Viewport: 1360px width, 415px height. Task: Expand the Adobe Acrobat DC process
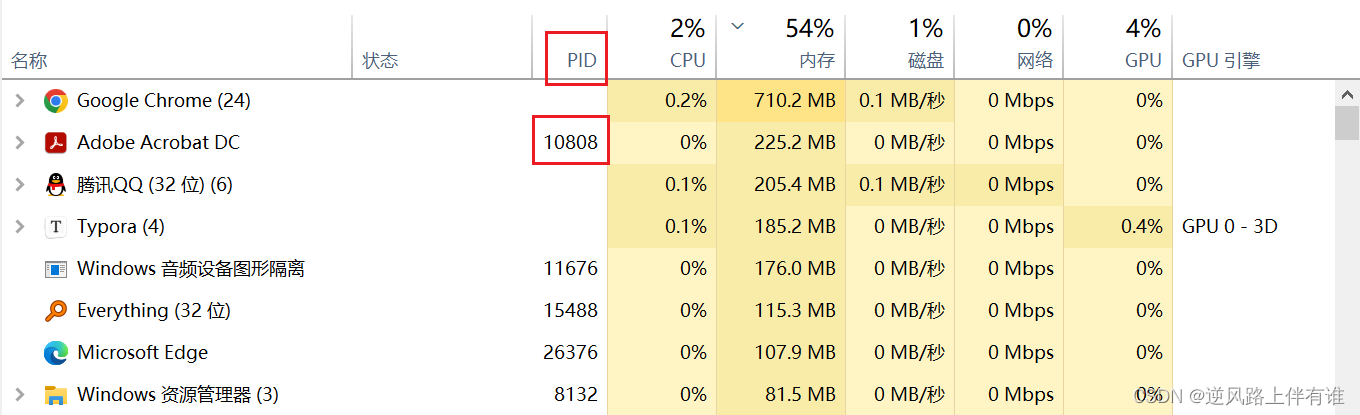[19, 143]
